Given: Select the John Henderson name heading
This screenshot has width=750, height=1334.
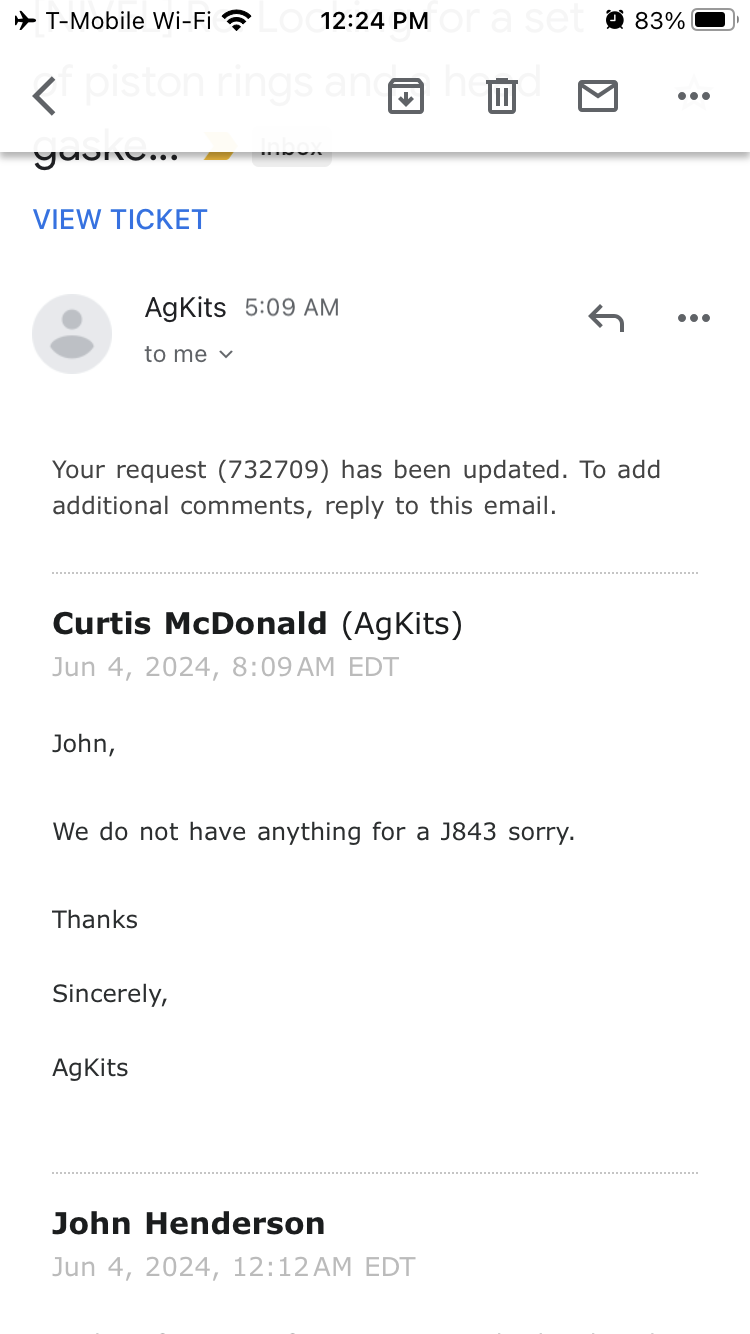Looking at the screenshot, I should [188, 1224].
